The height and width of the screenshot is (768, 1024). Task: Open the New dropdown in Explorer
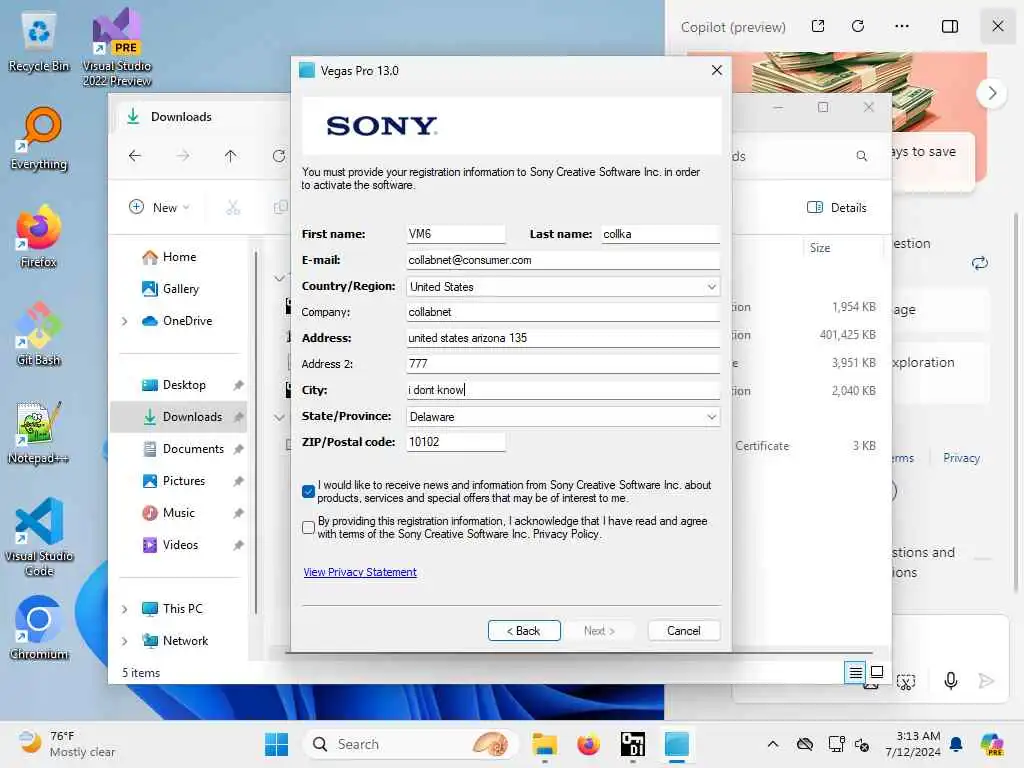159,208
